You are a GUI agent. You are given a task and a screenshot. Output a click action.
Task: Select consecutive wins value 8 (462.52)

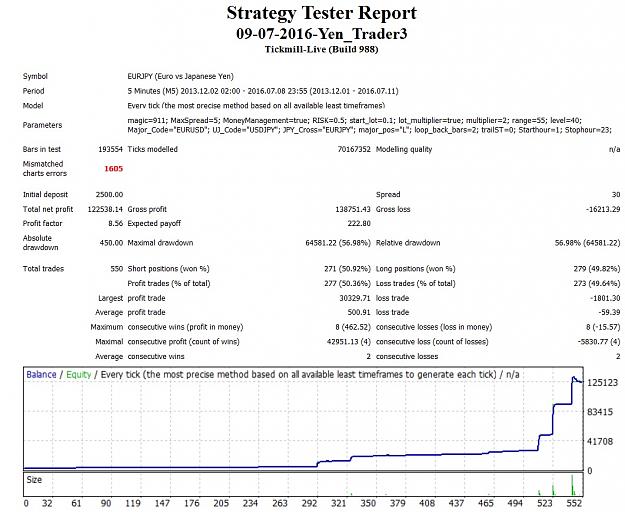pos(353,327)
